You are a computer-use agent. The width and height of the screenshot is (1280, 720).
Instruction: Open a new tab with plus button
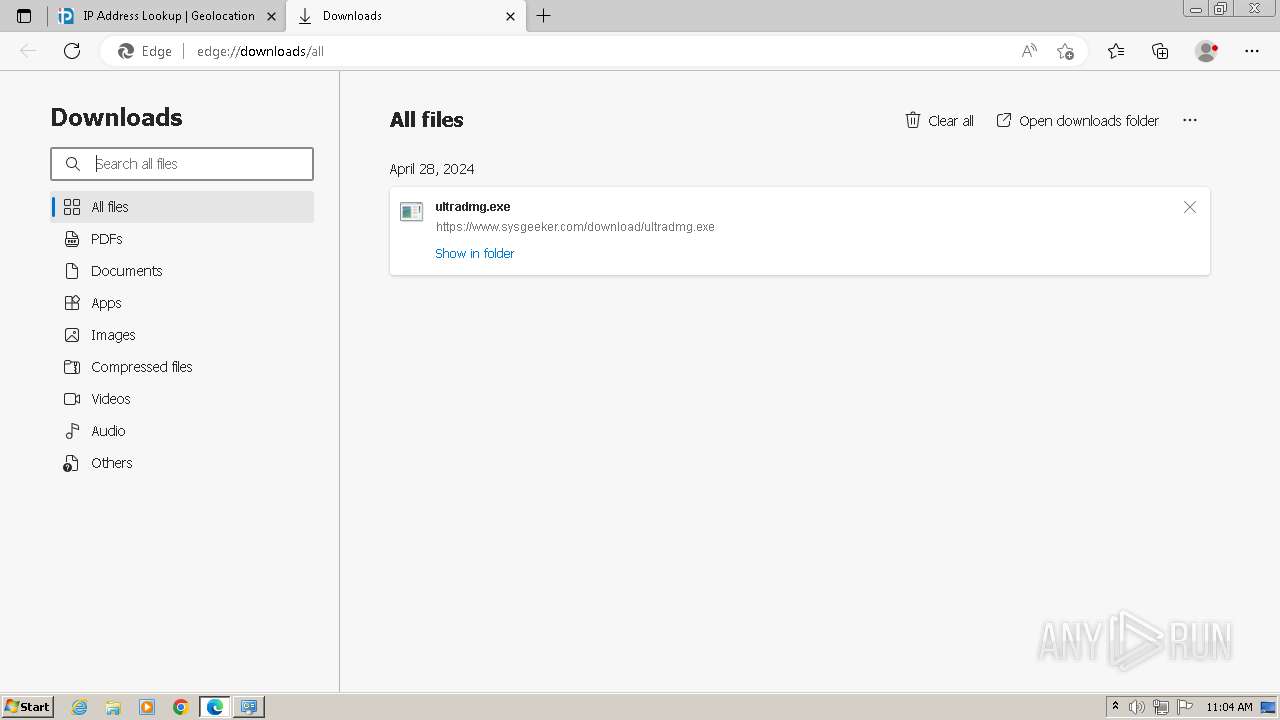click(543, 16)
